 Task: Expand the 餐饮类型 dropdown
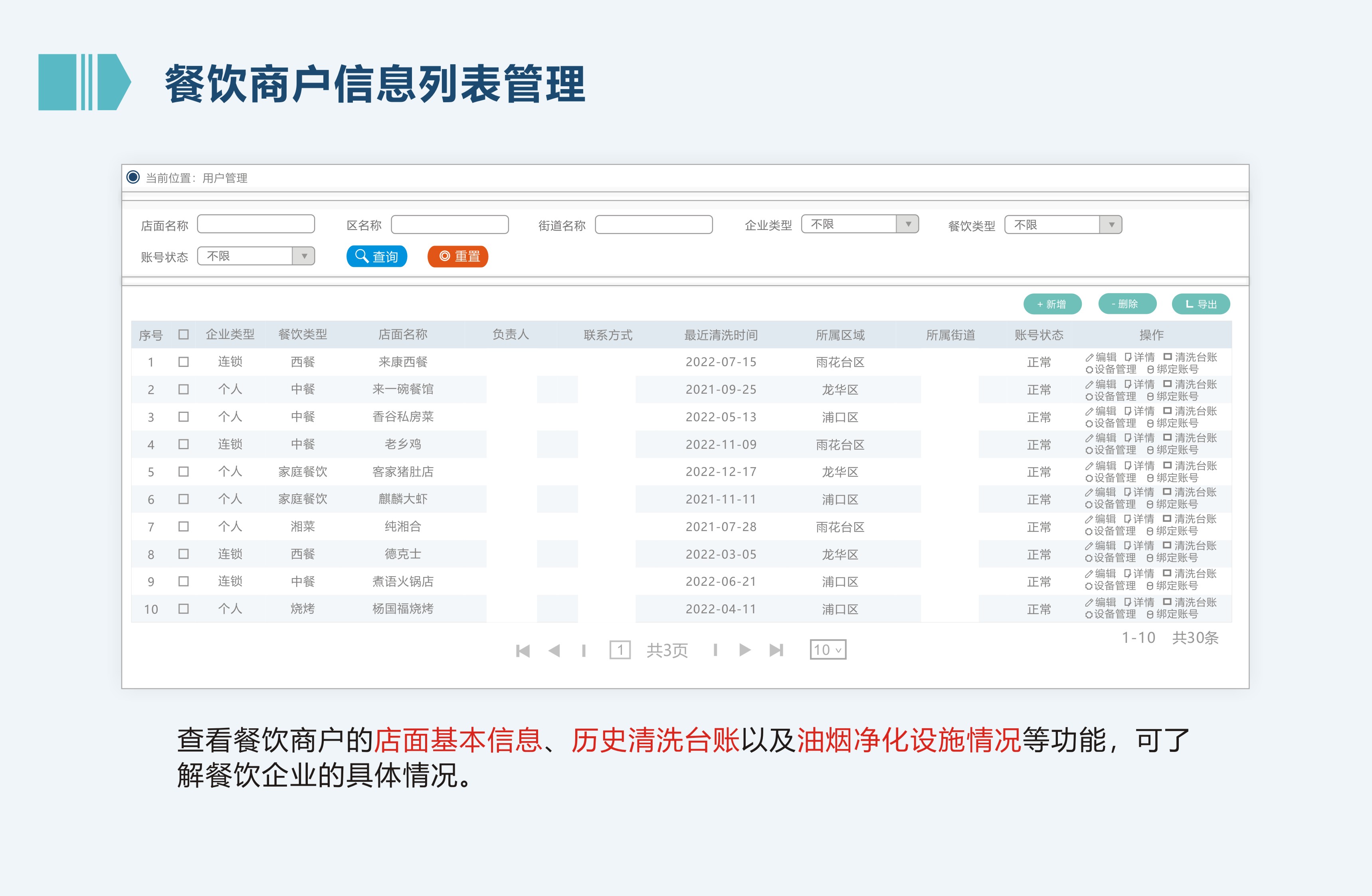[x=1063, y=225]
